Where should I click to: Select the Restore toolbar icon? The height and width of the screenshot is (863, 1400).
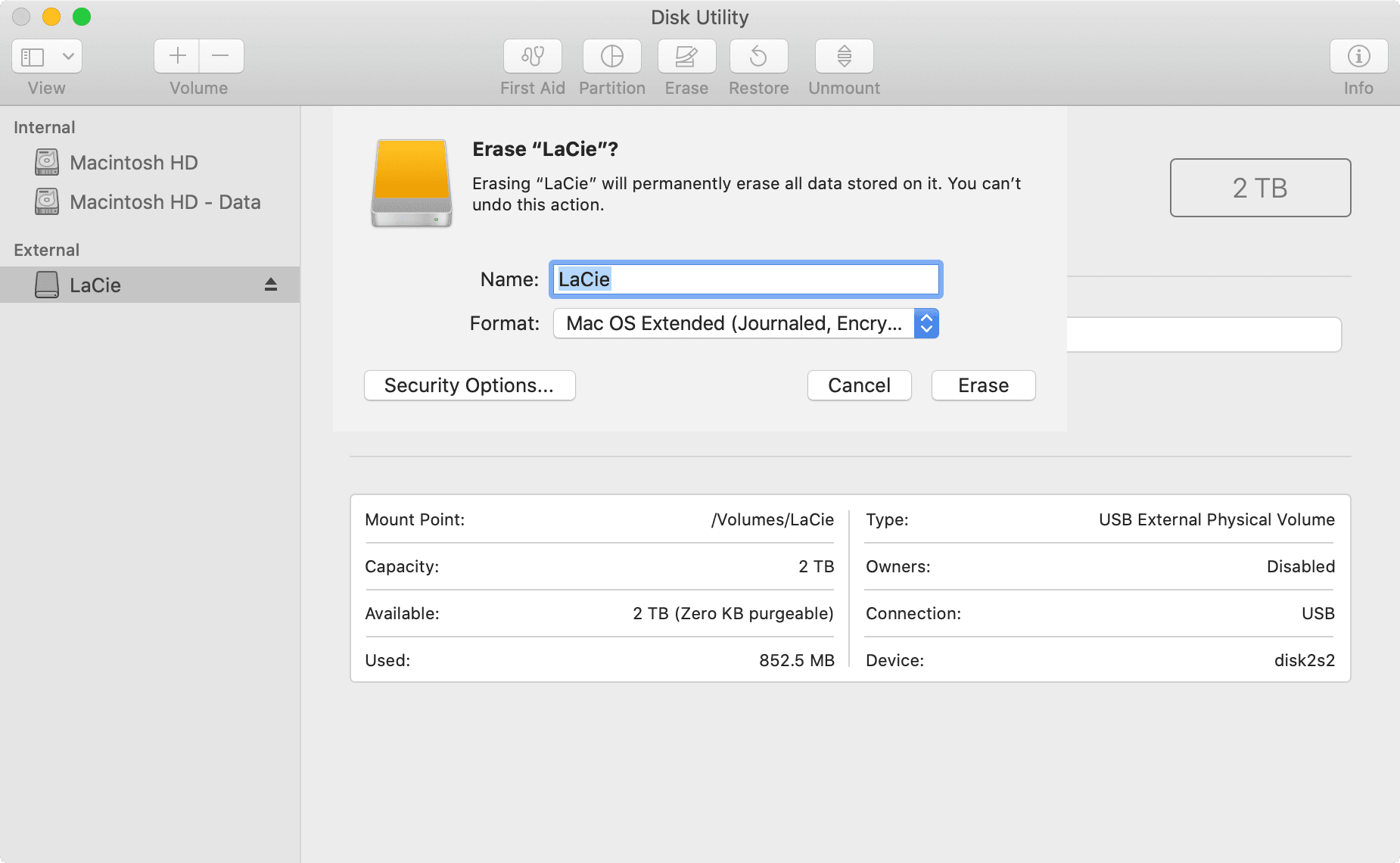click(758, 56)
